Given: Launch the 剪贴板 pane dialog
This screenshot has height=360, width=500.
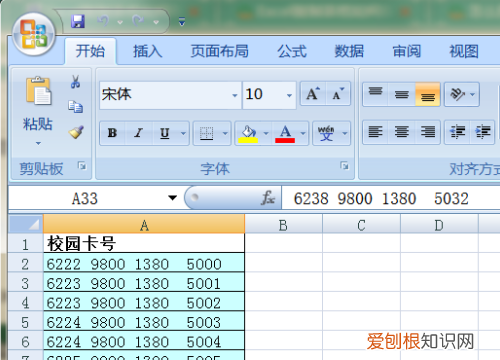Looking at the screenshot, I should (x=82, y=165).
